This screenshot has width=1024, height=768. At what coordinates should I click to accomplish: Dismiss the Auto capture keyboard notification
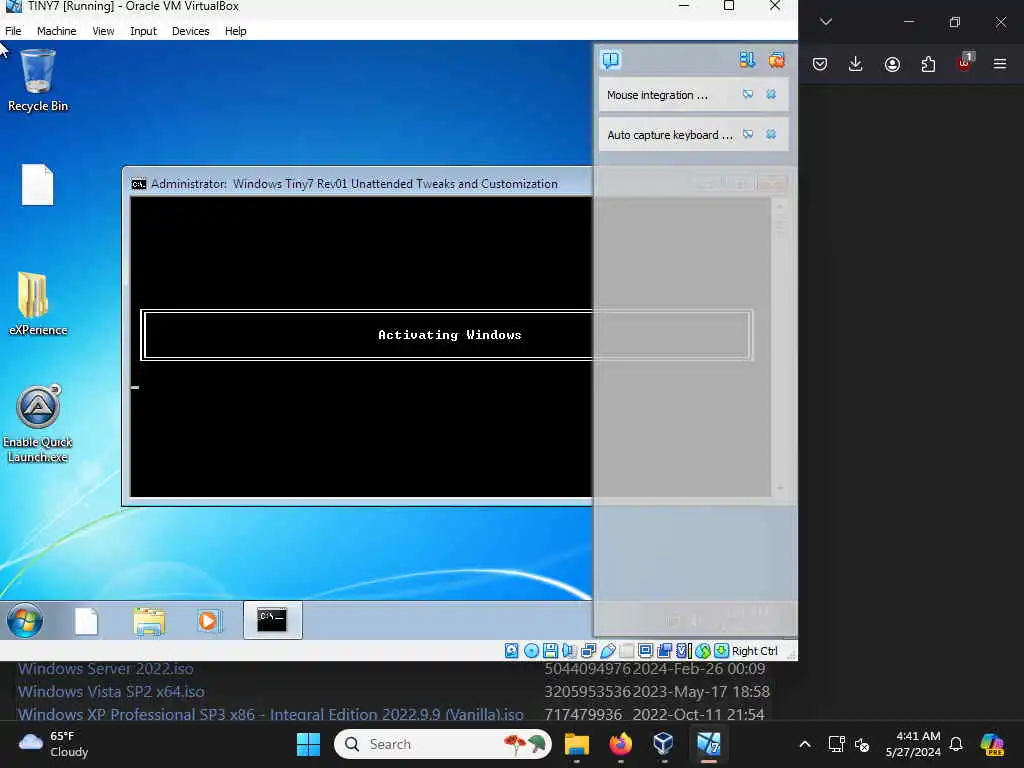pyautogui.click(x=771, y=135)
